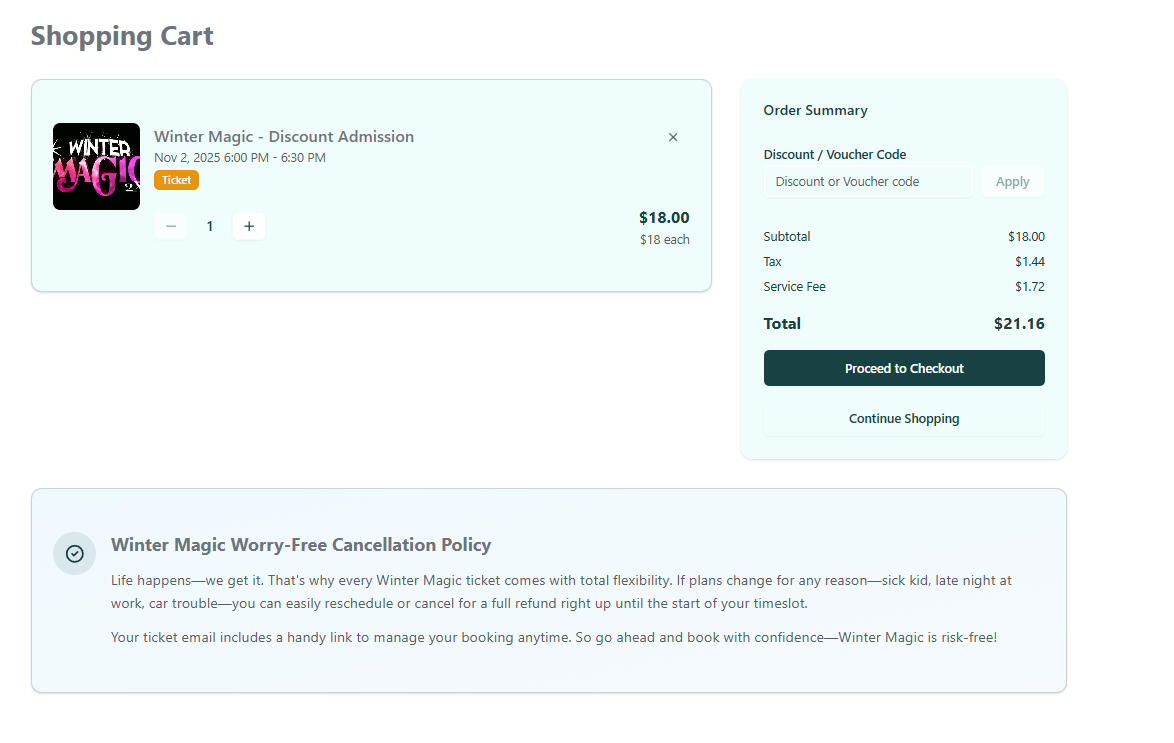Click the Service Fee label
The width and height of the screenshot is (1174, 743).
click(x=794, y=287)
